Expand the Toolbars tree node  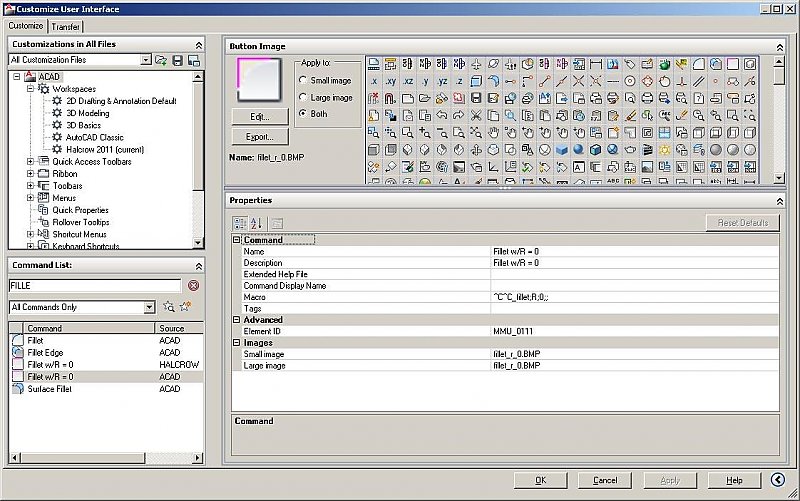pos(31,186)
